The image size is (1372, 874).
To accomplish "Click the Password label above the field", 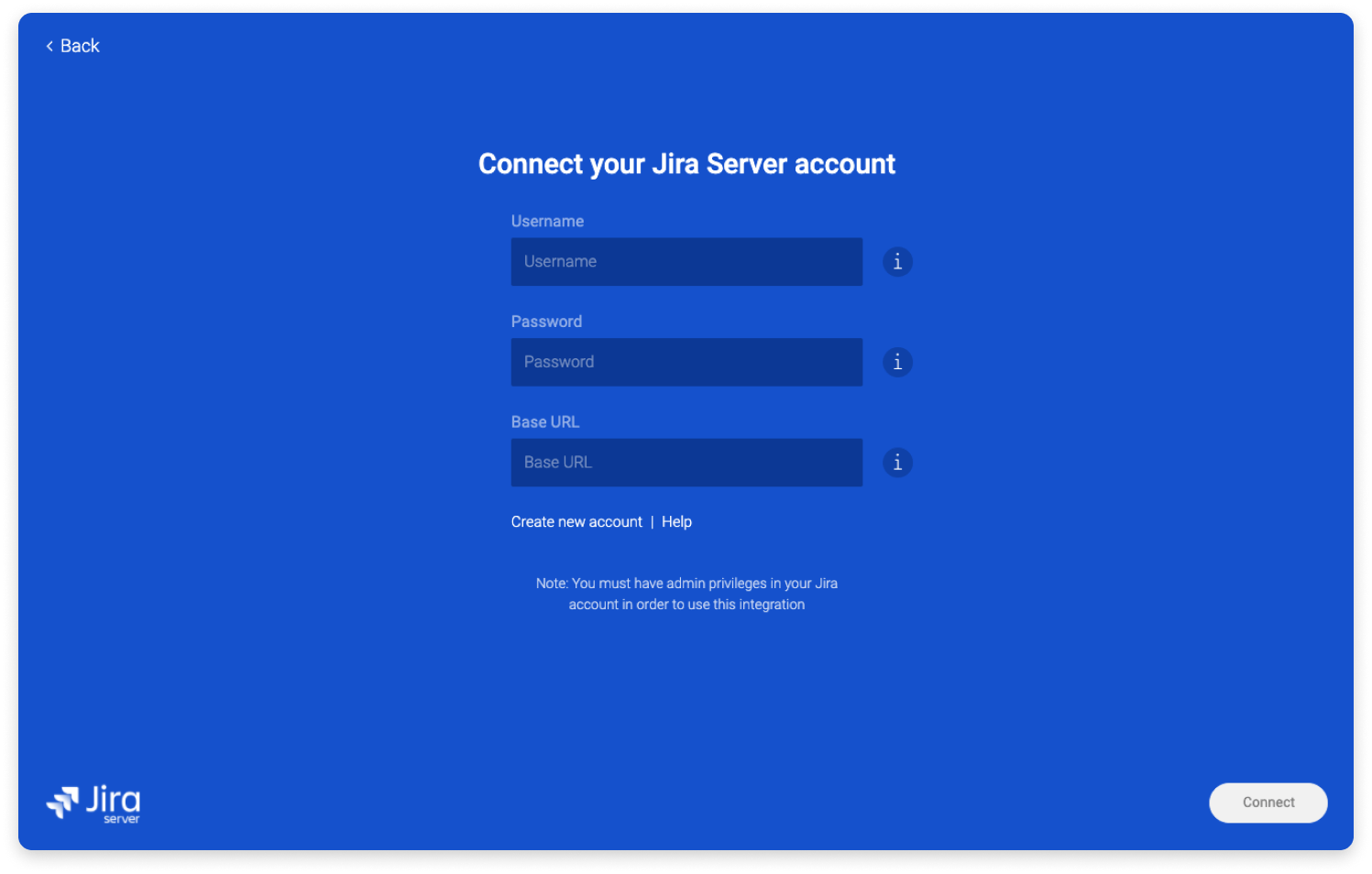I will [546, 322].
